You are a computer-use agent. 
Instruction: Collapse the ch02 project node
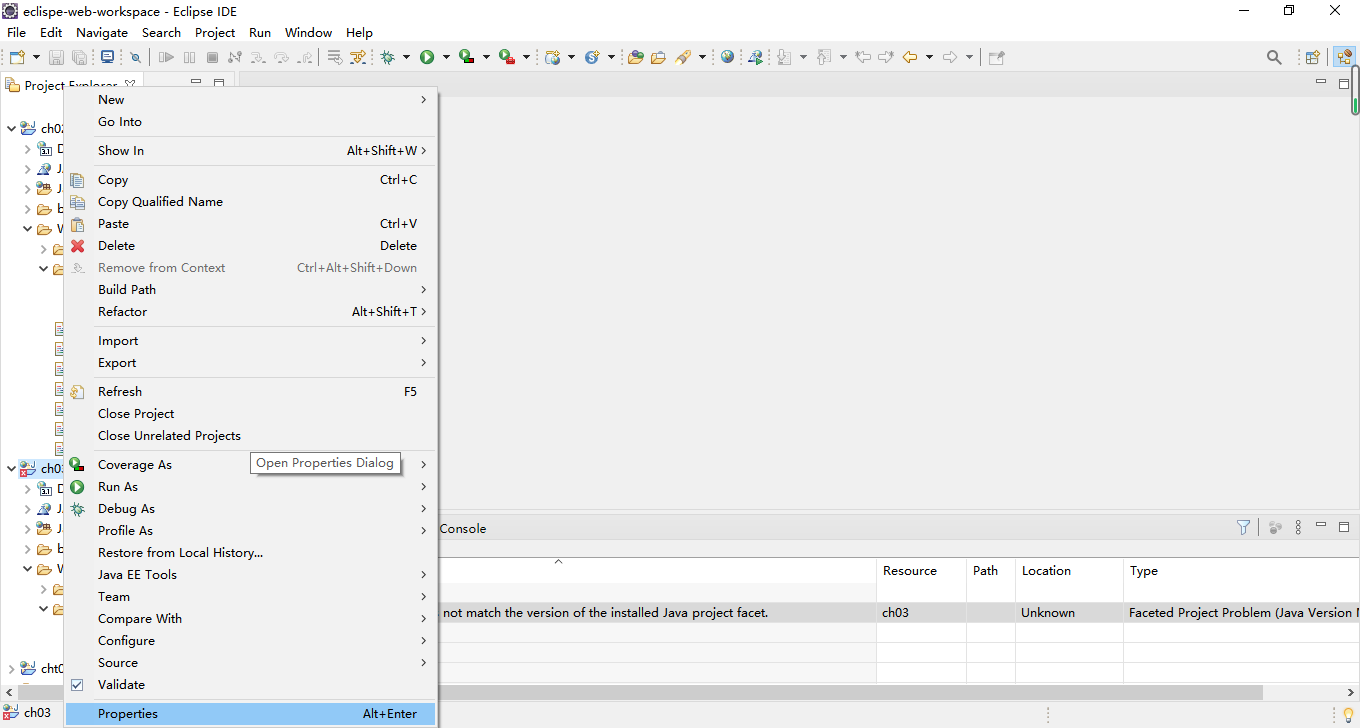click(11, 128)
